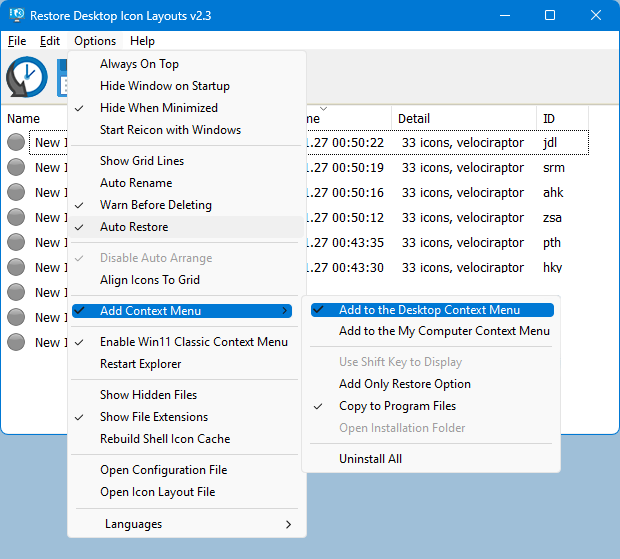Click the app icon in title bar
The width and height of the screenshot is (620, 559).
[17, 15]
